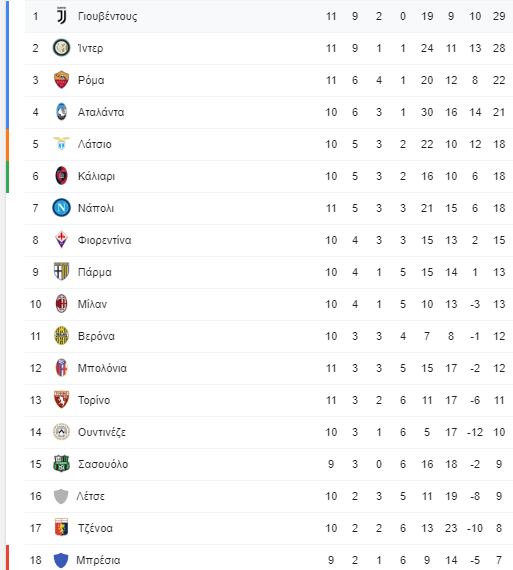Select the Μπρέσια row at position 18
This screenshot has height=570, width=513.
click(x=269, y=558)
